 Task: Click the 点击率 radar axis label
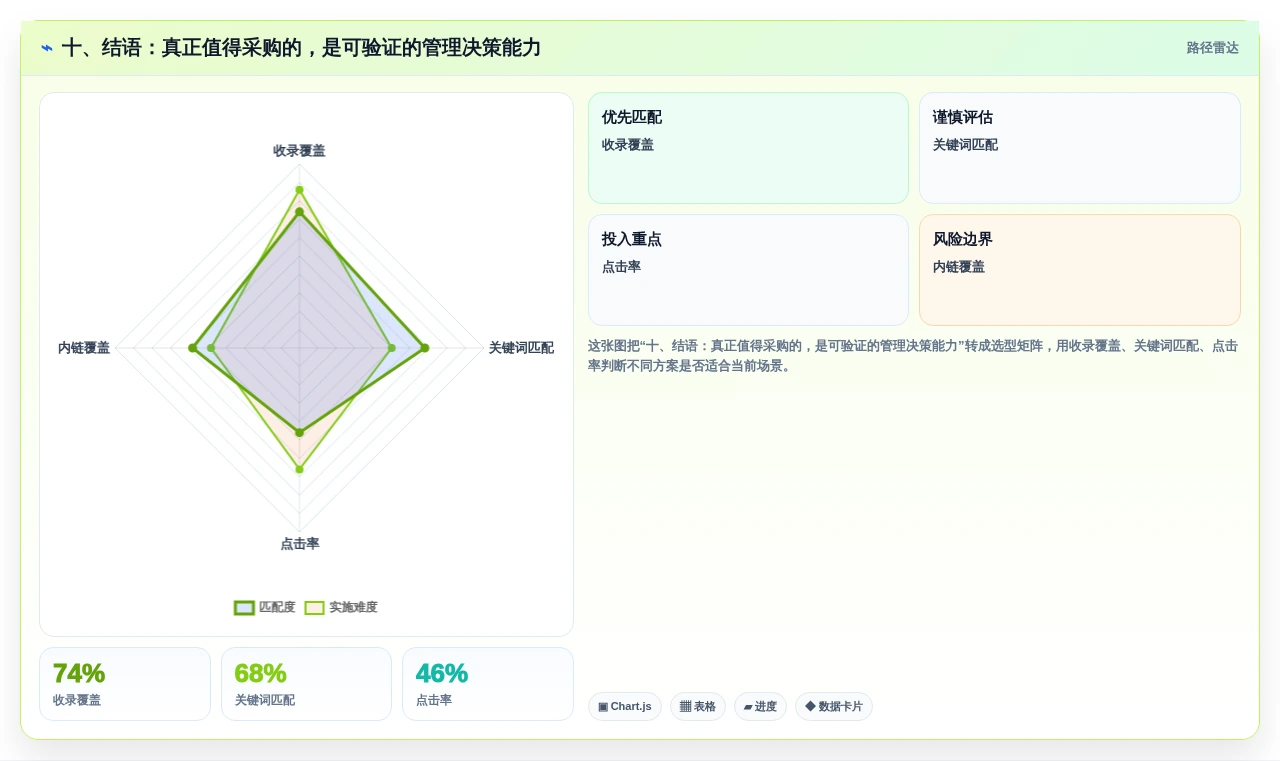(300, 544)
